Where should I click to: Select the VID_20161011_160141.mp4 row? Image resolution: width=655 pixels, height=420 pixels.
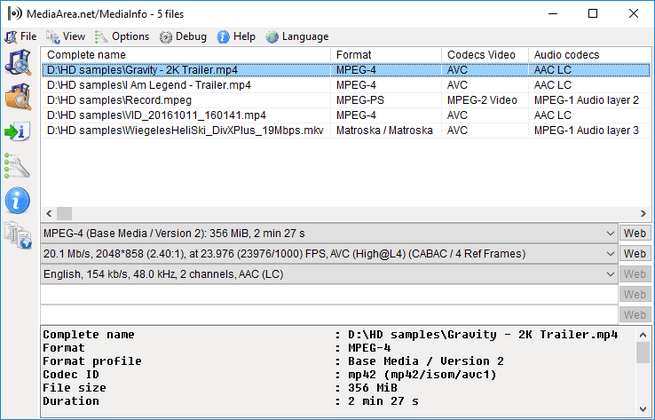click(x=346, y=115)
